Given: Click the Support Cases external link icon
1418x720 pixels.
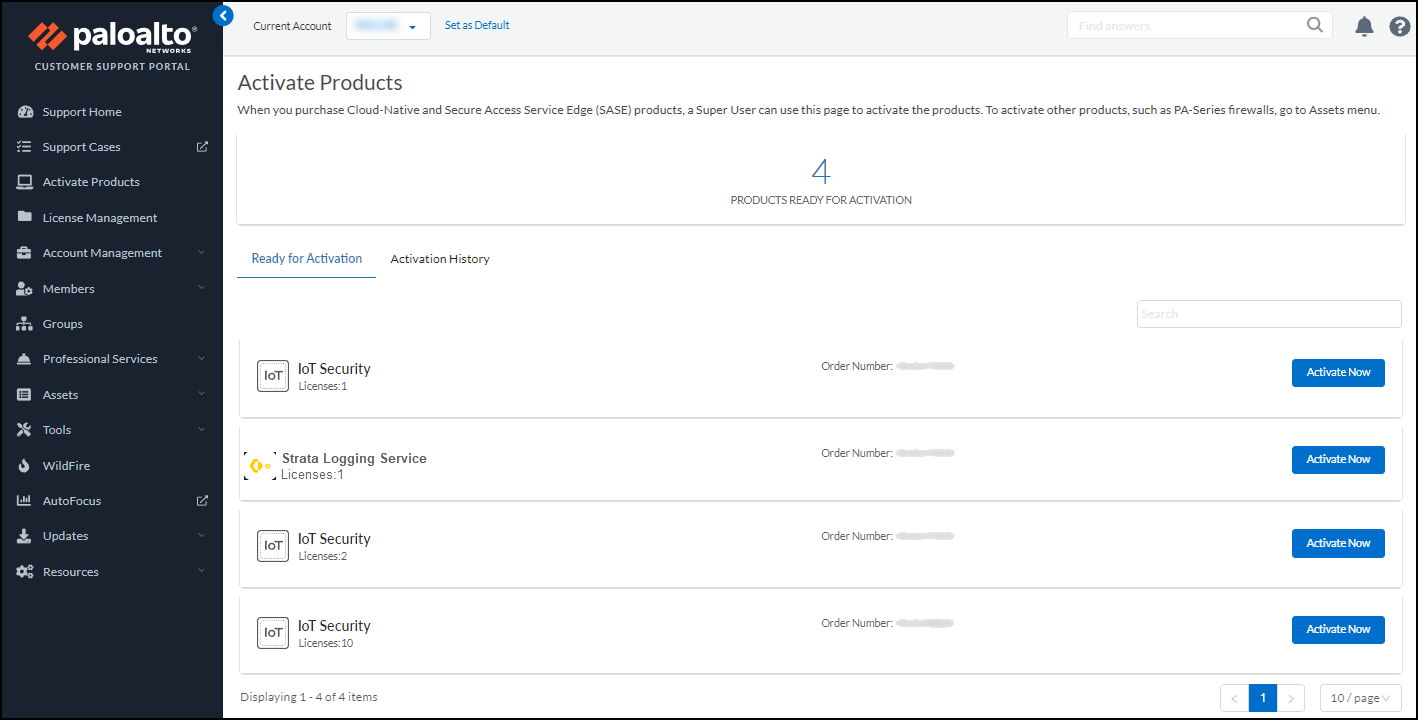Looking at the screenshot, I should [x=202, y=147].
